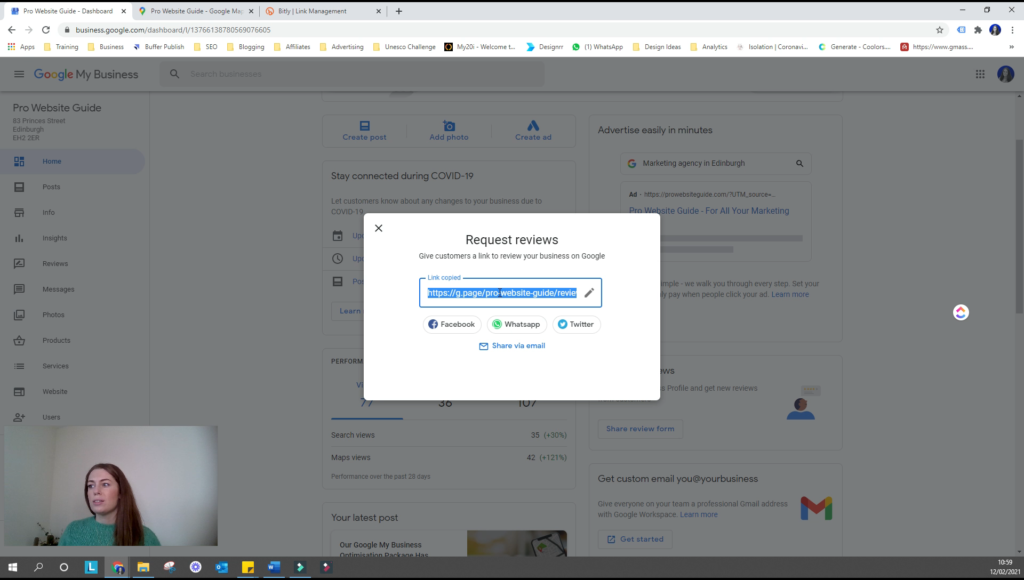This screenshot has height=580, width=1024.
Task: Share review link via Facebook
Action: (x=451, y=324)
